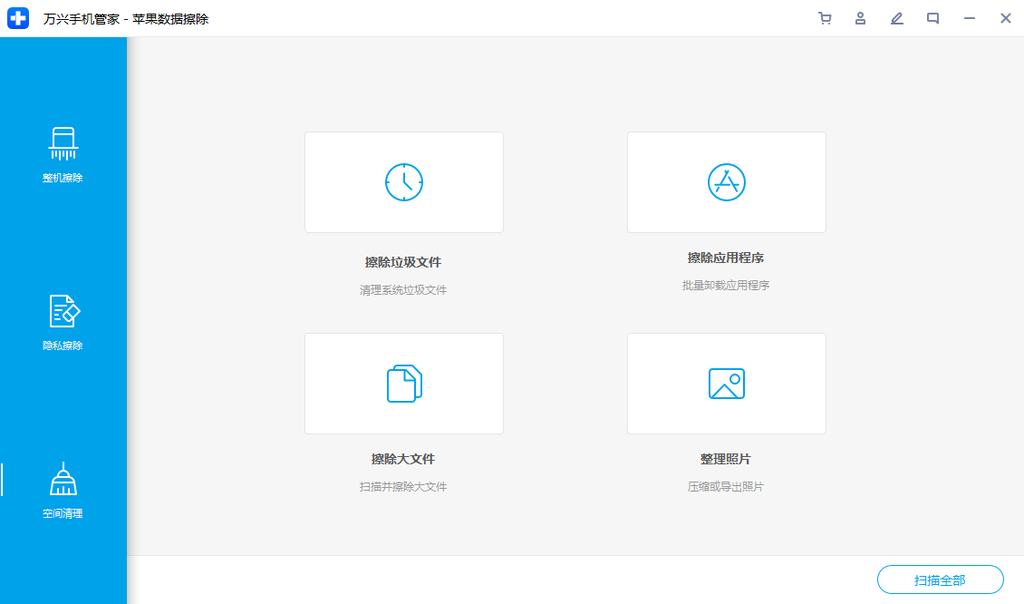Switch to the 隐私擦除 section
The height and width of the screenshot is (604, 1024).
pos(63,320)
